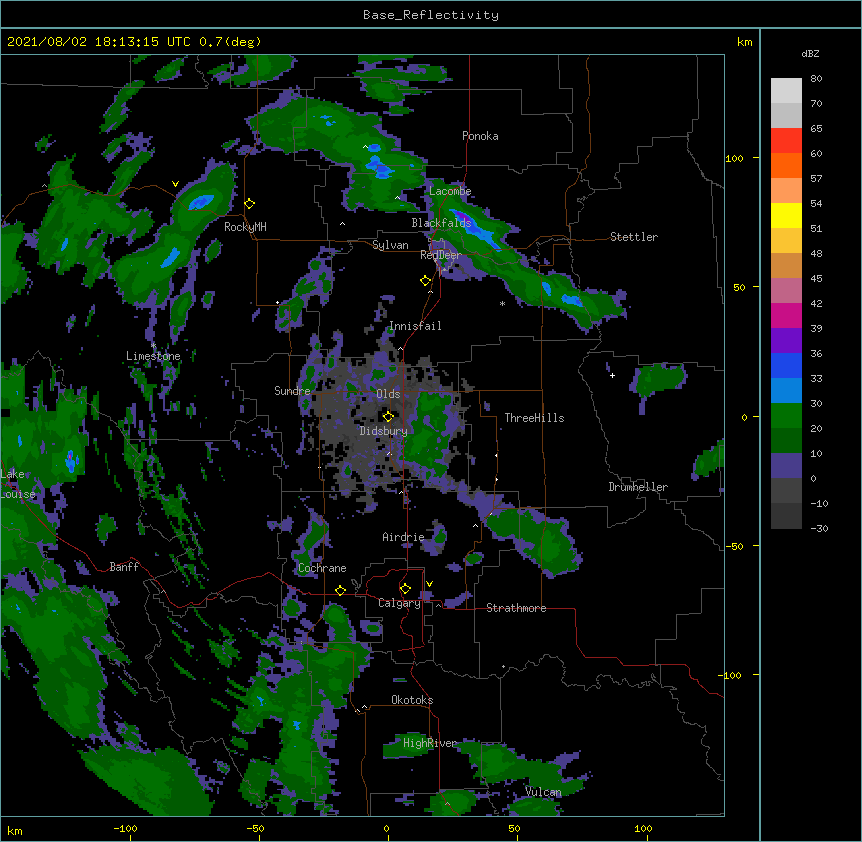862x842 pixels.
Task: Select the km unit label at bottom left
Action: pyautogui.click(x=15, y=831)
